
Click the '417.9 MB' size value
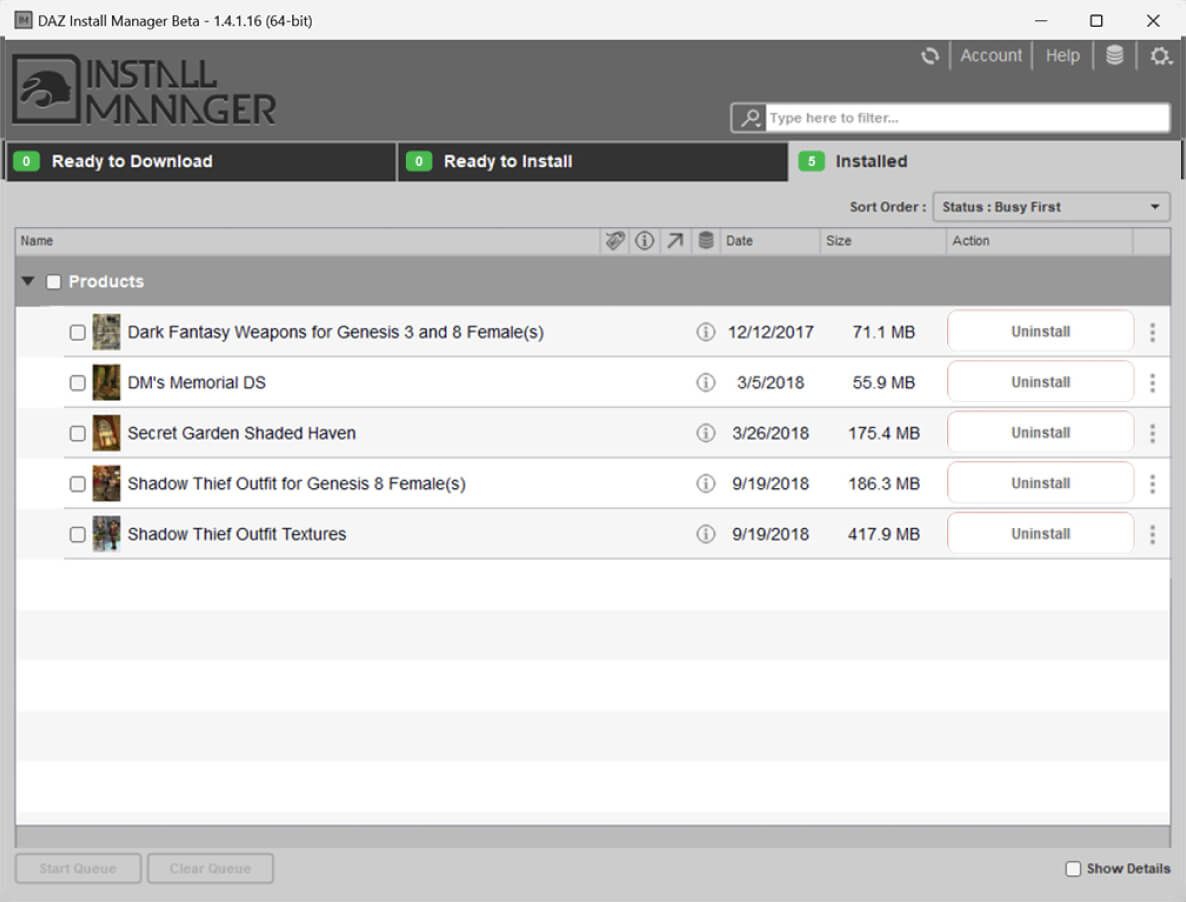click(x=883, y=535)
